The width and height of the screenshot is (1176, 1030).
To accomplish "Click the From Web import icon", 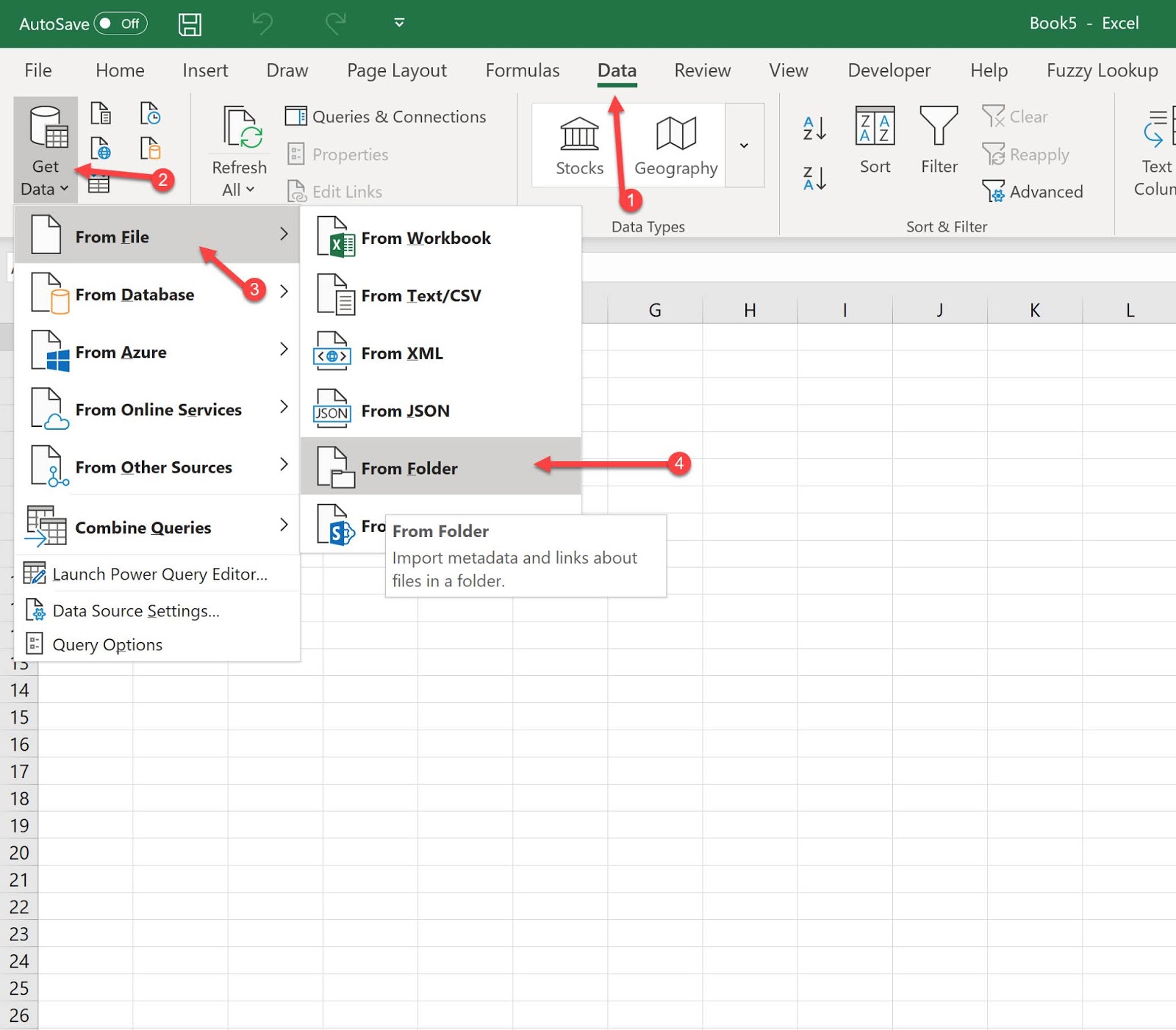I will click(x=101, y=148).
